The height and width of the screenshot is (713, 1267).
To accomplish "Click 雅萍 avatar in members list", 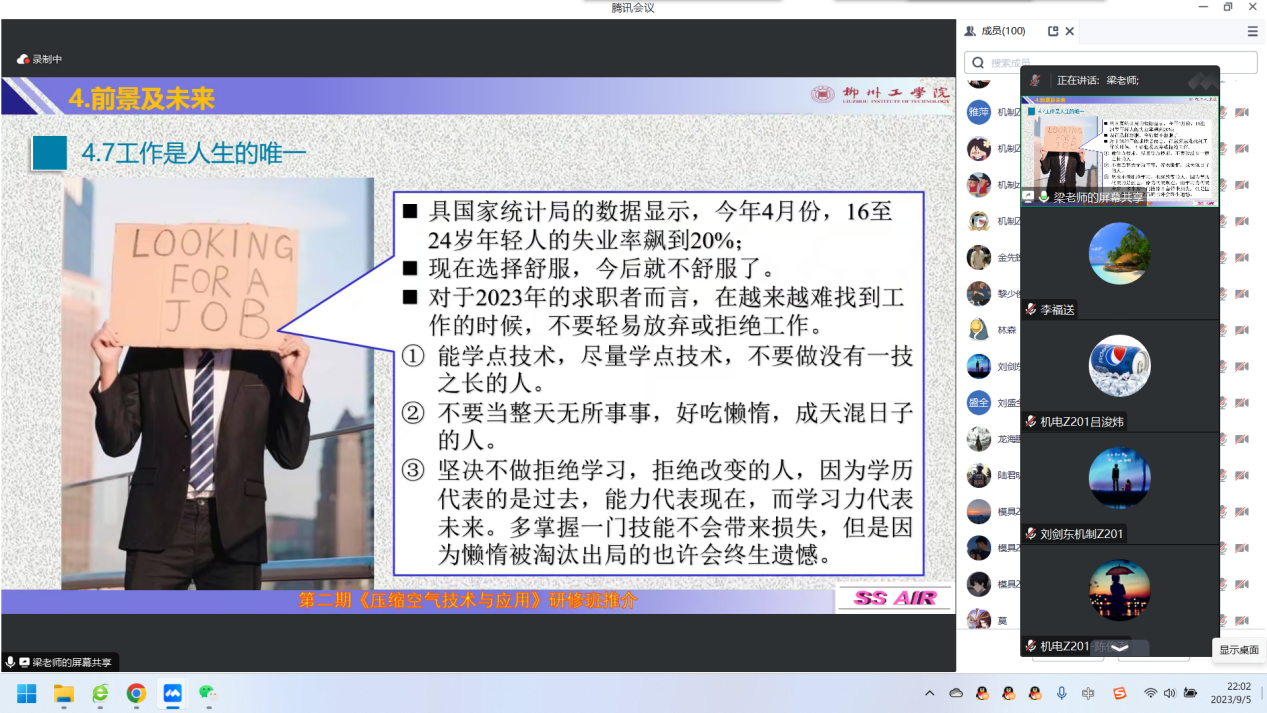I will 979,112.
